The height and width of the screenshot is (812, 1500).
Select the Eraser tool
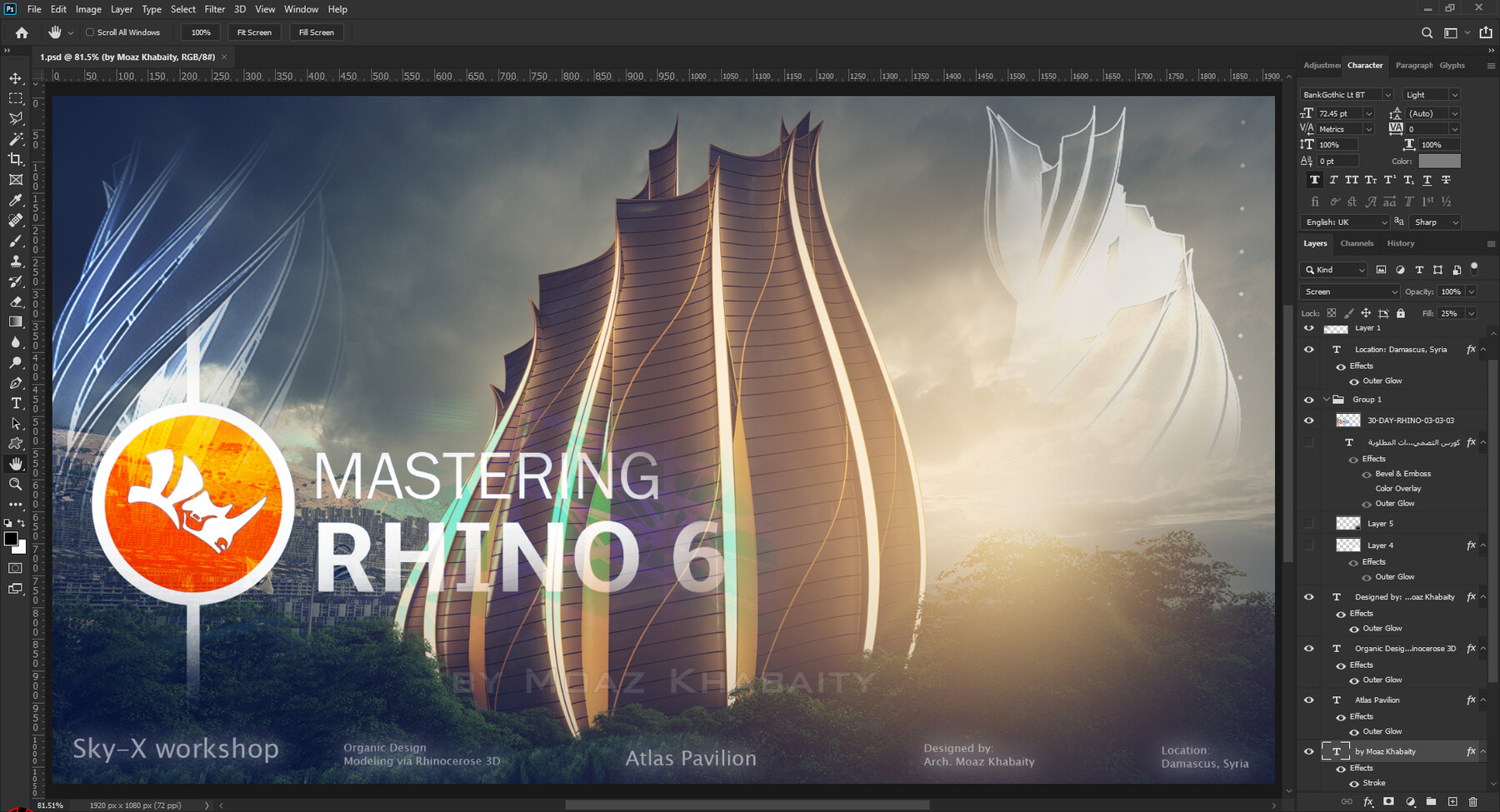click(x=16, y=301)
